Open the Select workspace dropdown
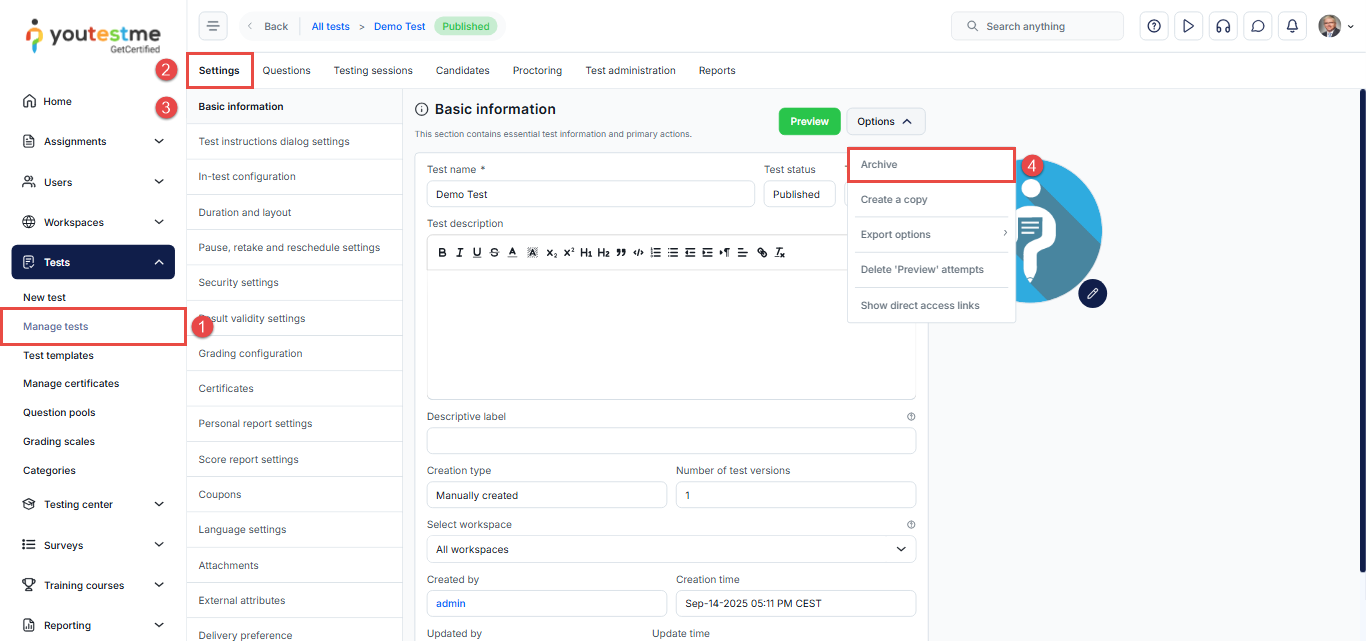 (x=670, y=549)
